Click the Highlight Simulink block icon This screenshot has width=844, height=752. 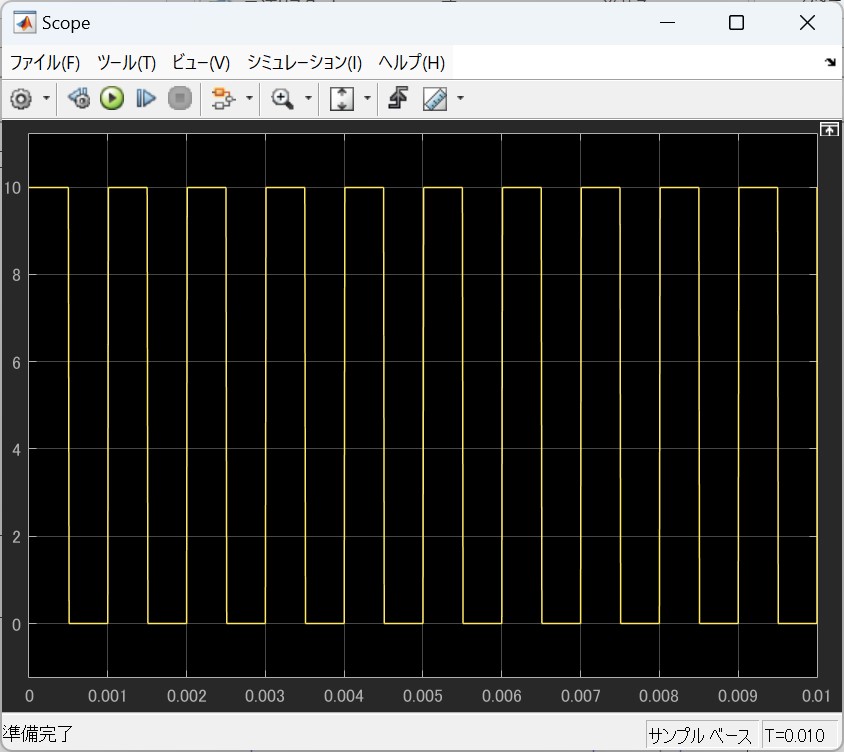click(x=222, y=98)
